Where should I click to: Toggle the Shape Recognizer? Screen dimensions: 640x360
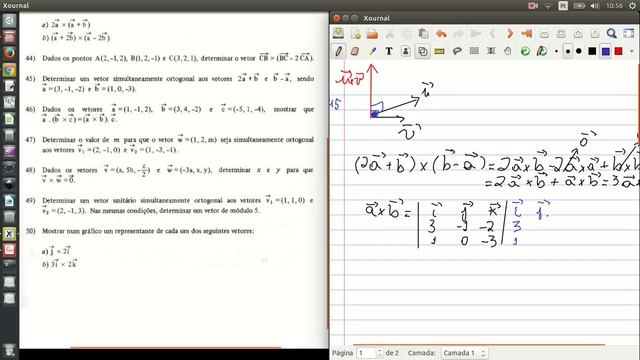tap(422, 51)
